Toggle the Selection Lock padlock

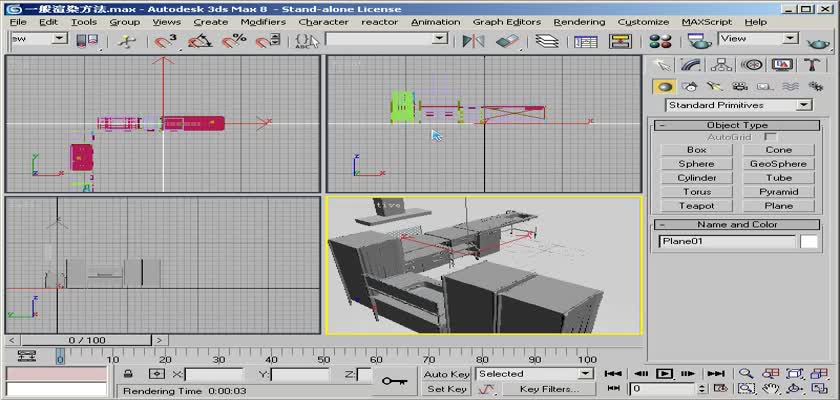click(x=128, y=374)
